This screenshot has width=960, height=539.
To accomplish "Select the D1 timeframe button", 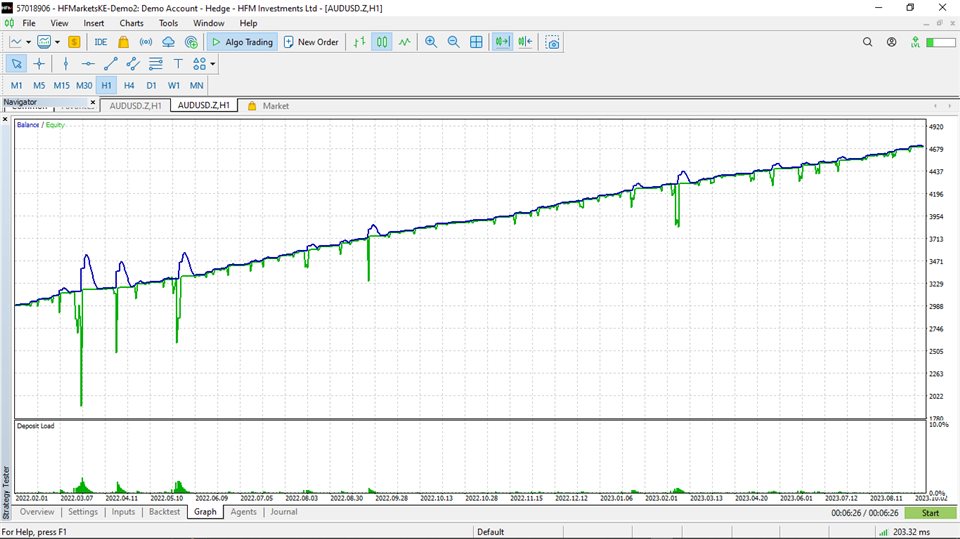I will [151, 85].
